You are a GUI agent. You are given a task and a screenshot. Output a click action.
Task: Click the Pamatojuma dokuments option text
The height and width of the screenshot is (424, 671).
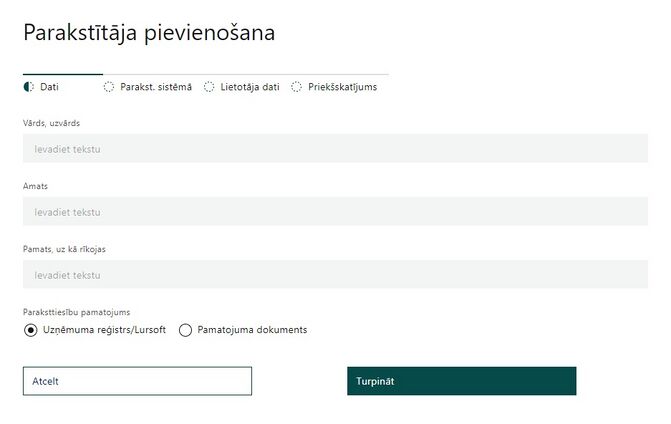[252, 330]
